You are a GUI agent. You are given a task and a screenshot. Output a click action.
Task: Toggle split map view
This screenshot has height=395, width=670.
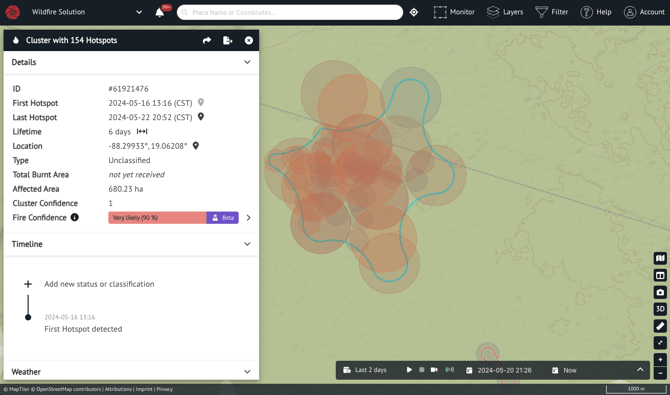[660, 275]
